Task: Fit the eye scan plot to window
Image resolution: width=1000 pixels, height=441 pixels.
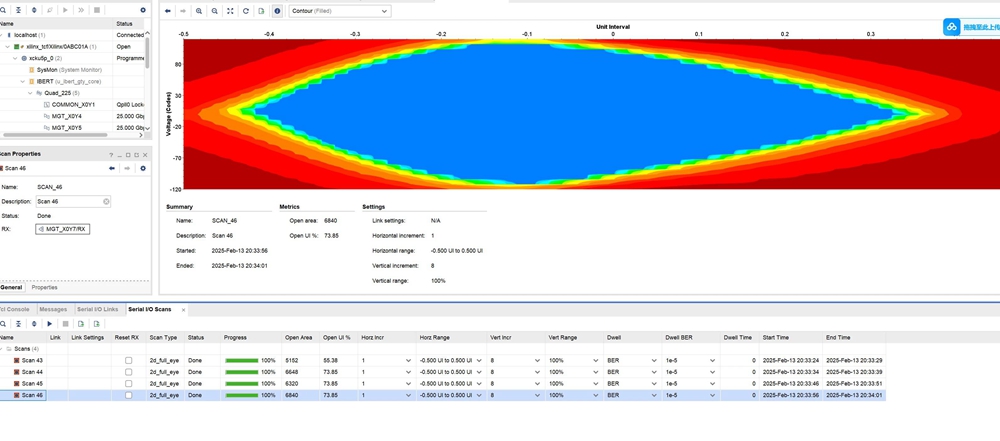Action: 230,11
